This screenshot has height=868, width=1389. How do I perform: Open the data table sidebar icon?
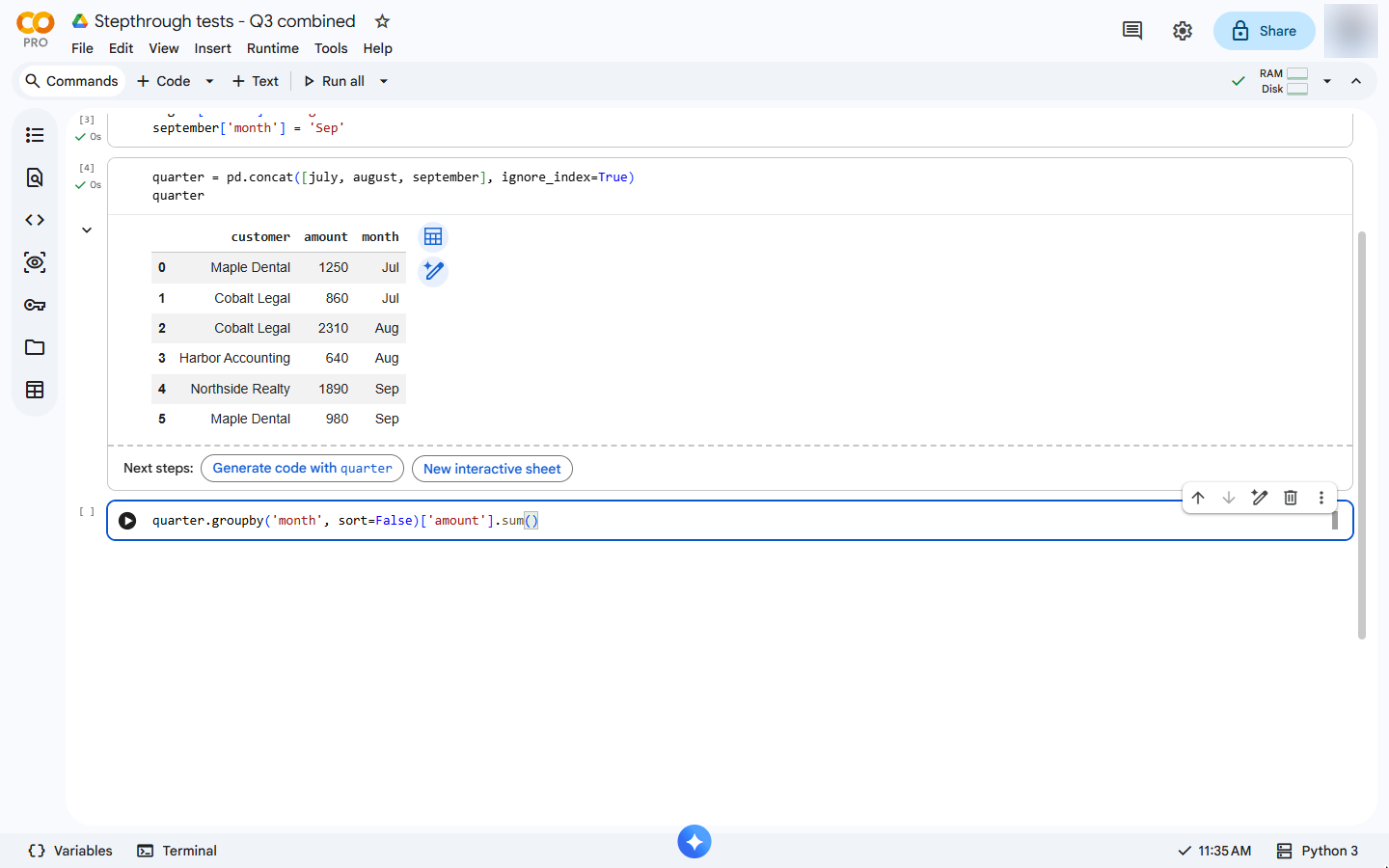click(35, 390)
